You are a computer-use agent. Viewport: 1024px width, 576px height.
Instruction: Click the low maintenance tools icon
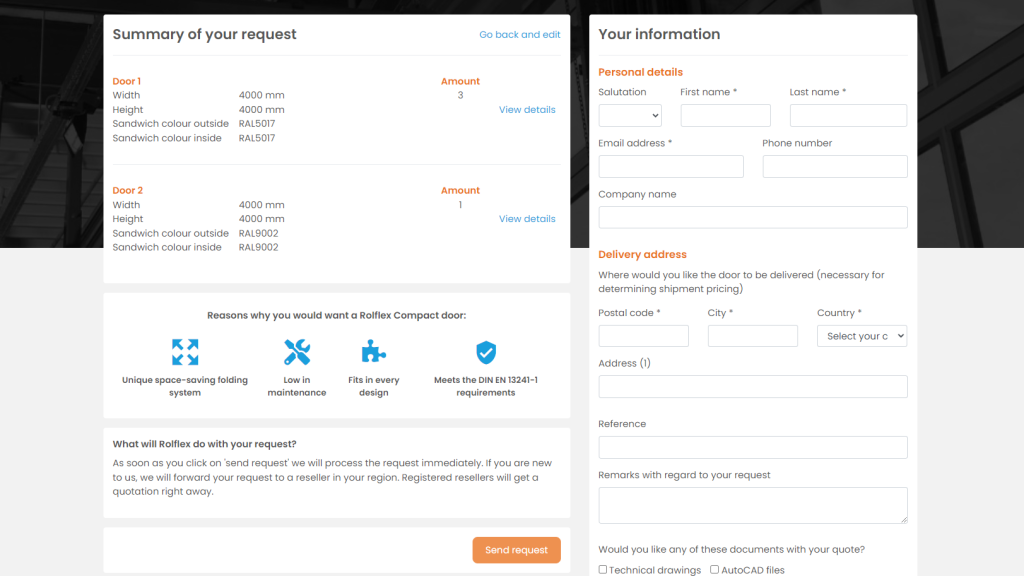click(297, 352)
